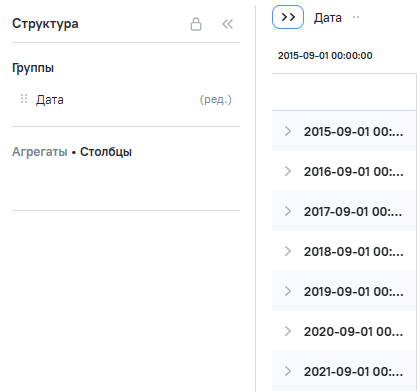
Task: Collapse the Структура panel with double chevron
Action: [228, 24]
